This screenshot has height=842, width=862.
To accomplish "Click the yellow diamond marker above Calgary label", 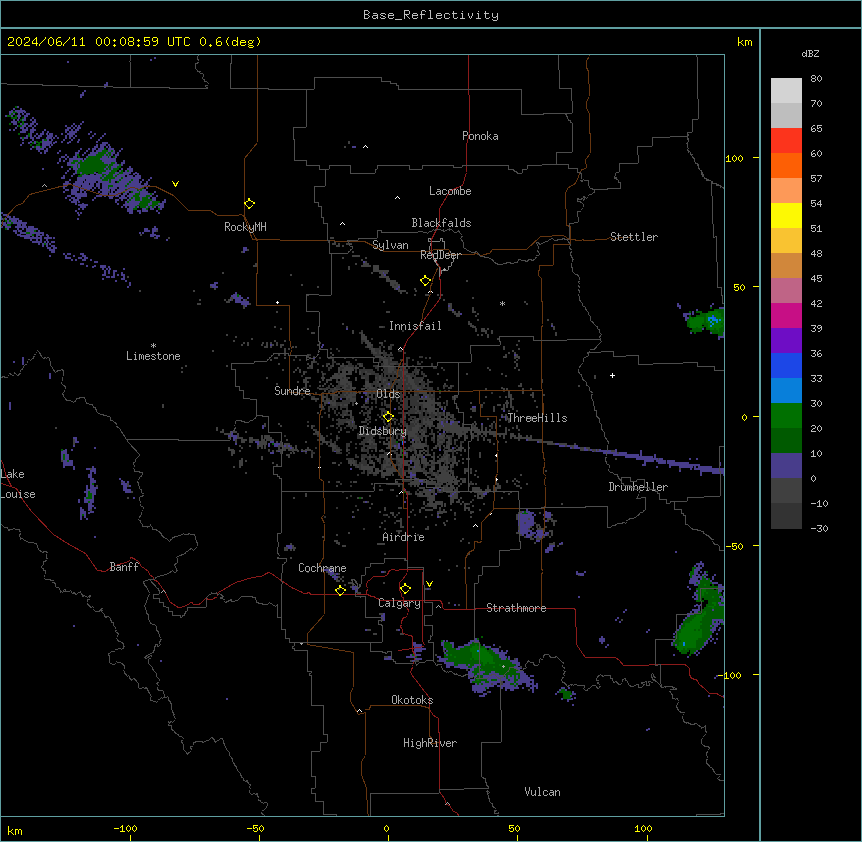I will point(405,589).
